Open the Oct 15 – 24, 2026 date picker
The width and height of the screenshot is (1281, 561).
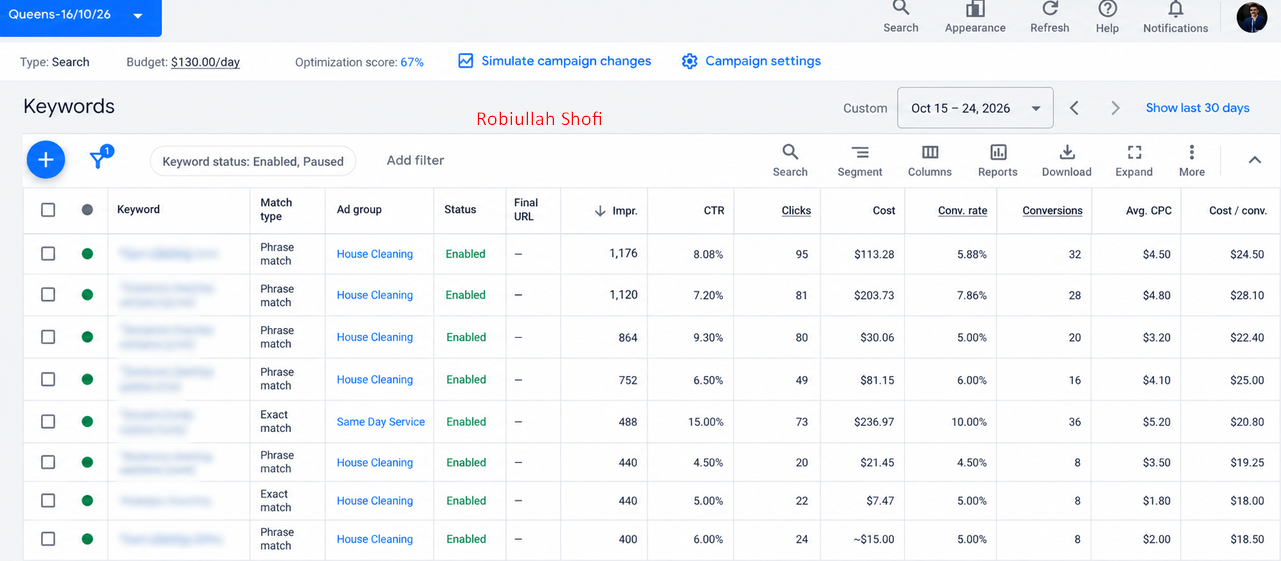pos(975,108)
